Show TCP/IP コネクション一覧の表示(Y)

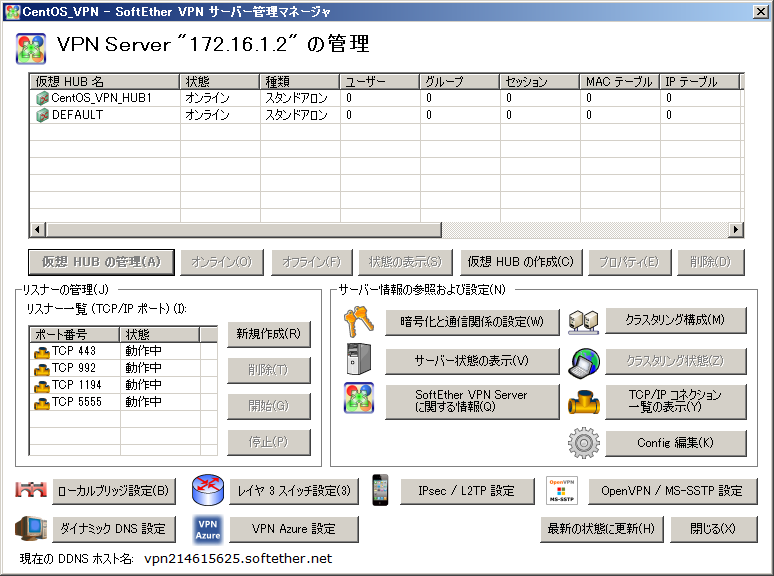point(675,401)
